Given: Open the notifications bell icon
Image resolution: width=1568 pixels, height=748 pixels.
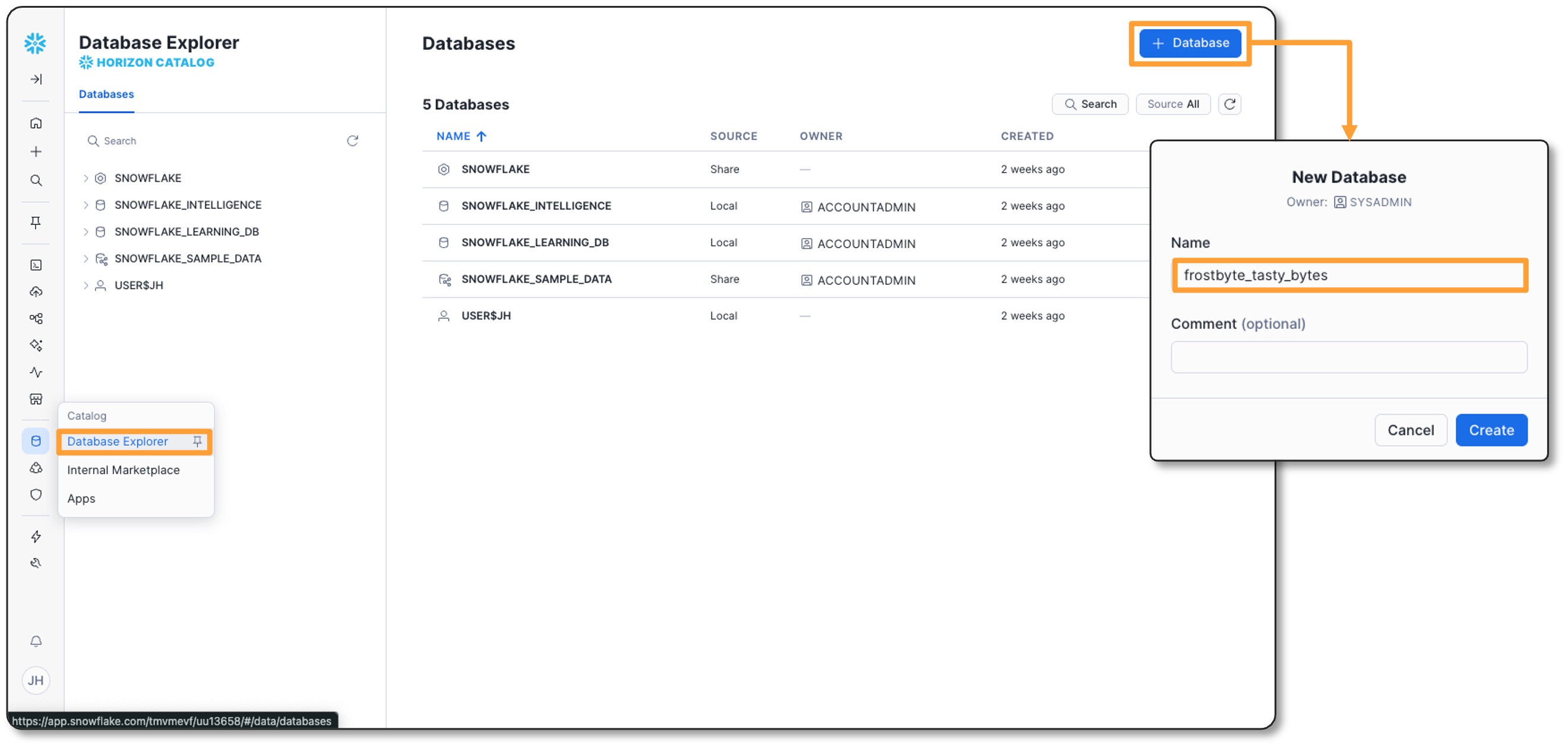Looking at the screenshot, I should coord(36,641).
